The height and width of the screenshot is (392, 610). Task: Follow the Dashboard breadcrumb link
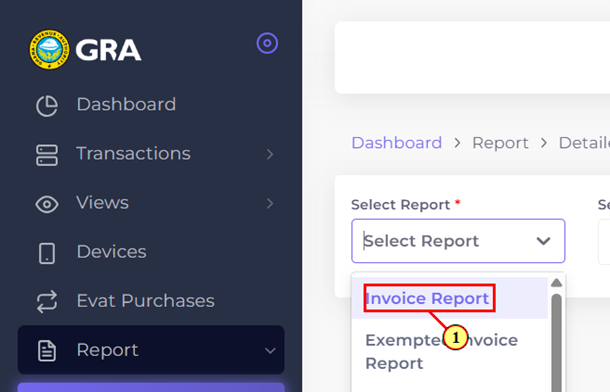(x=397, y=143)
